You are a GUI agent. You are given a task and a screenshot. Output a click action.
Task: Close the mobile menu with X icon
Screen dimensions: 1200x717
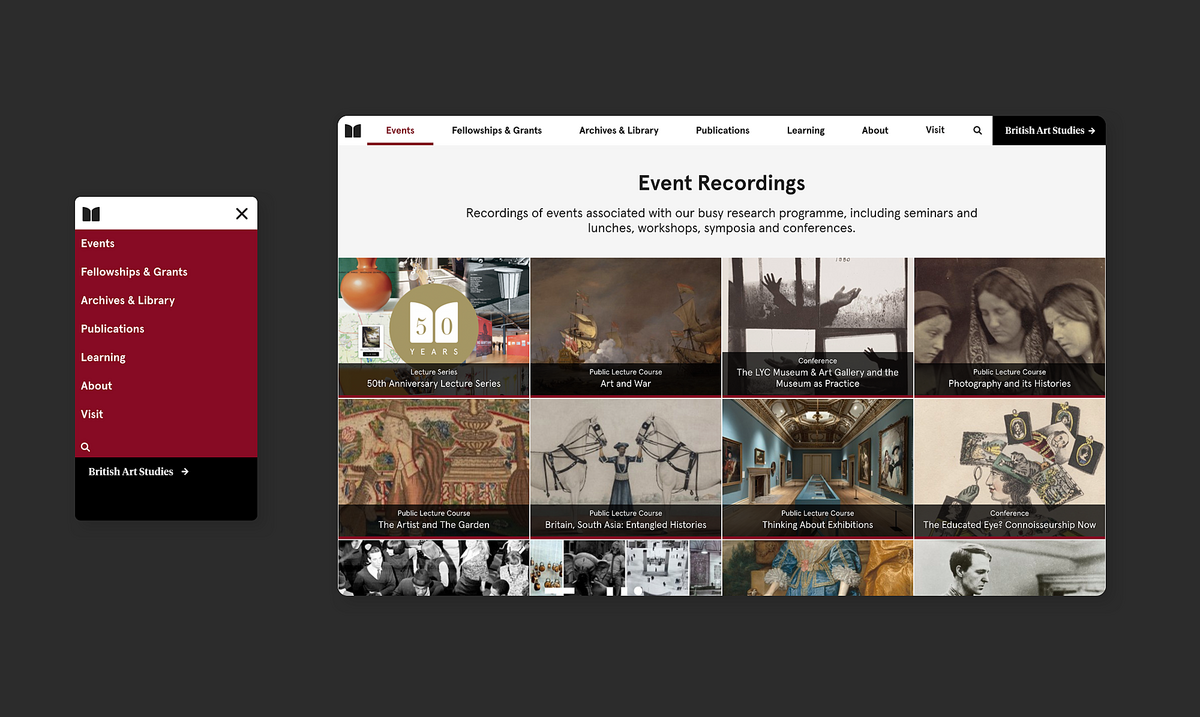click(241, 214)
